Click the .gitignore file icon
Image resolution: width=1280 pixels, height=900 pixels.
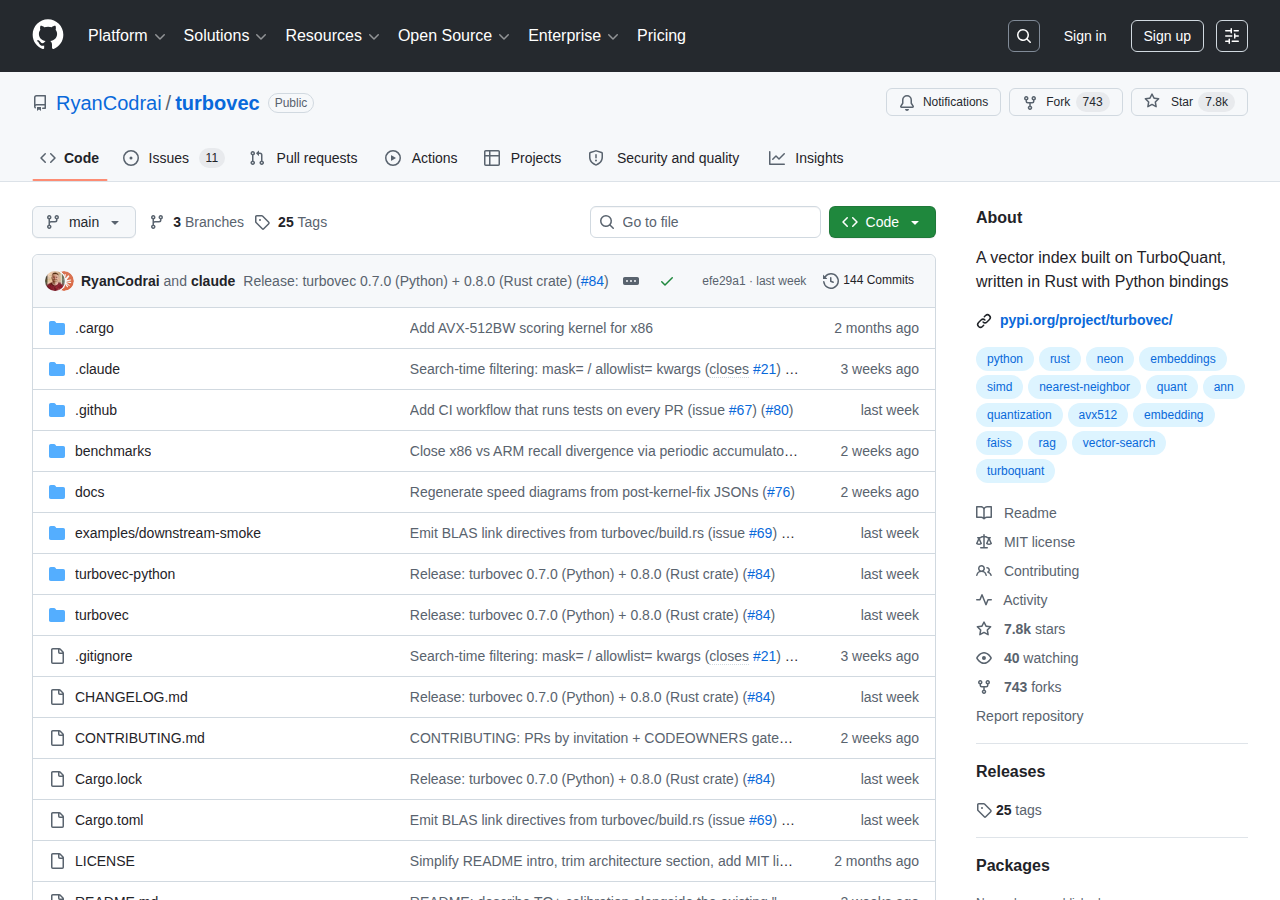tap(57, 656)
